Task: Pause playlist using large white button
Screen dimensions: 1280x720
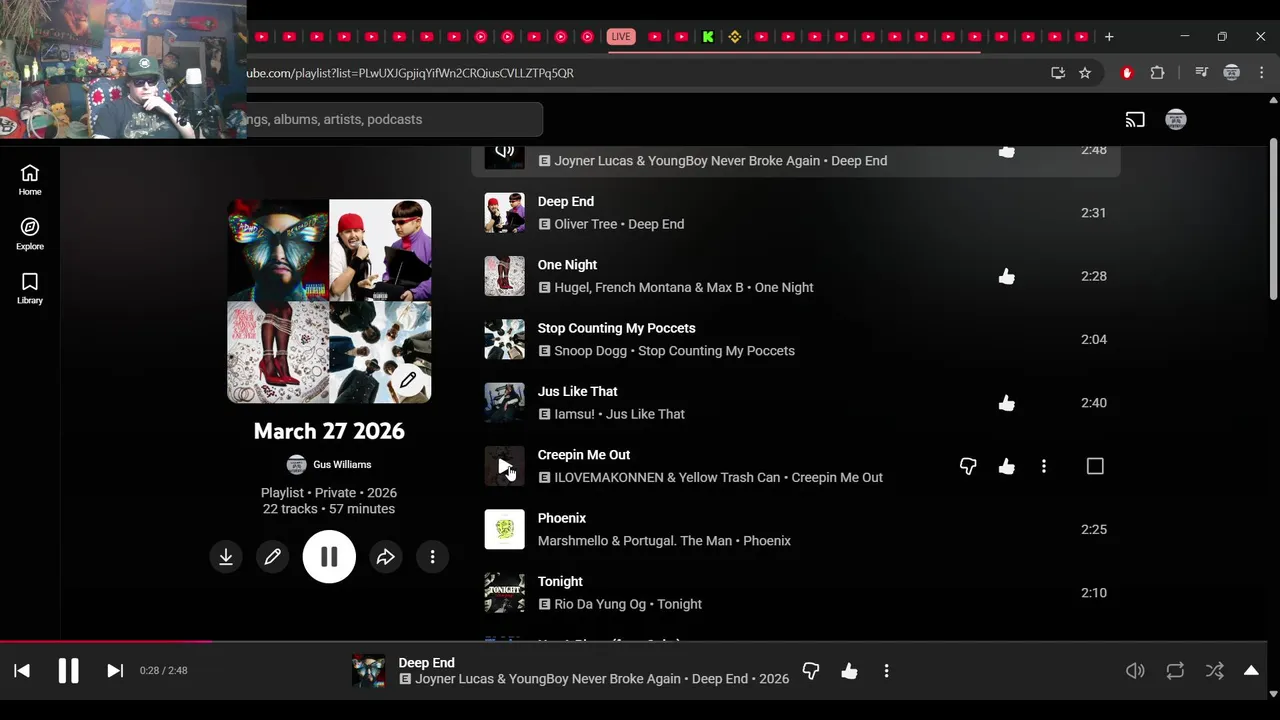Action: point(329,557)
